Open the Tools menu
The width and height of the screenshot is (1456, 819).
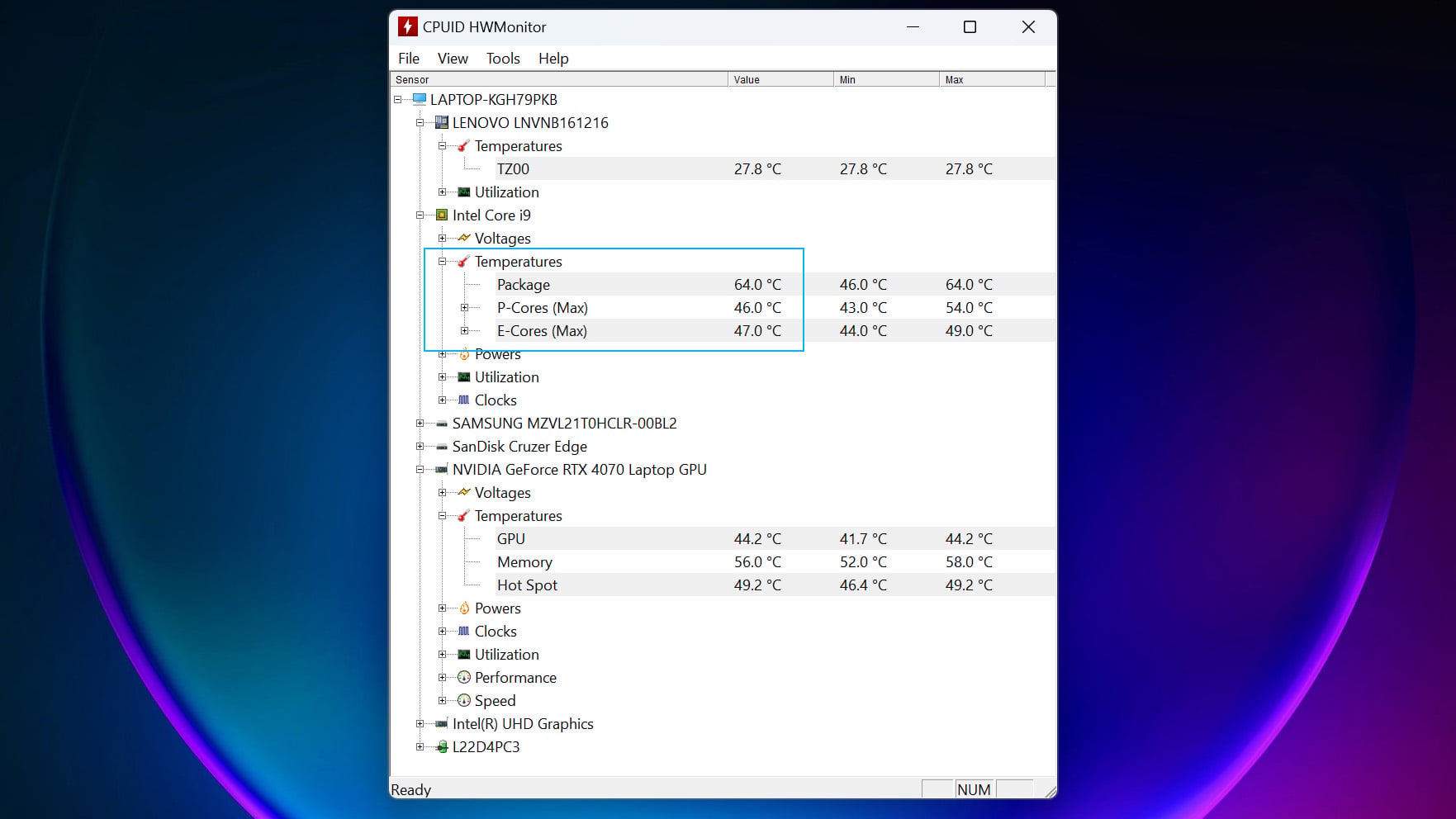pyautogui.click(x=503, y=58)
